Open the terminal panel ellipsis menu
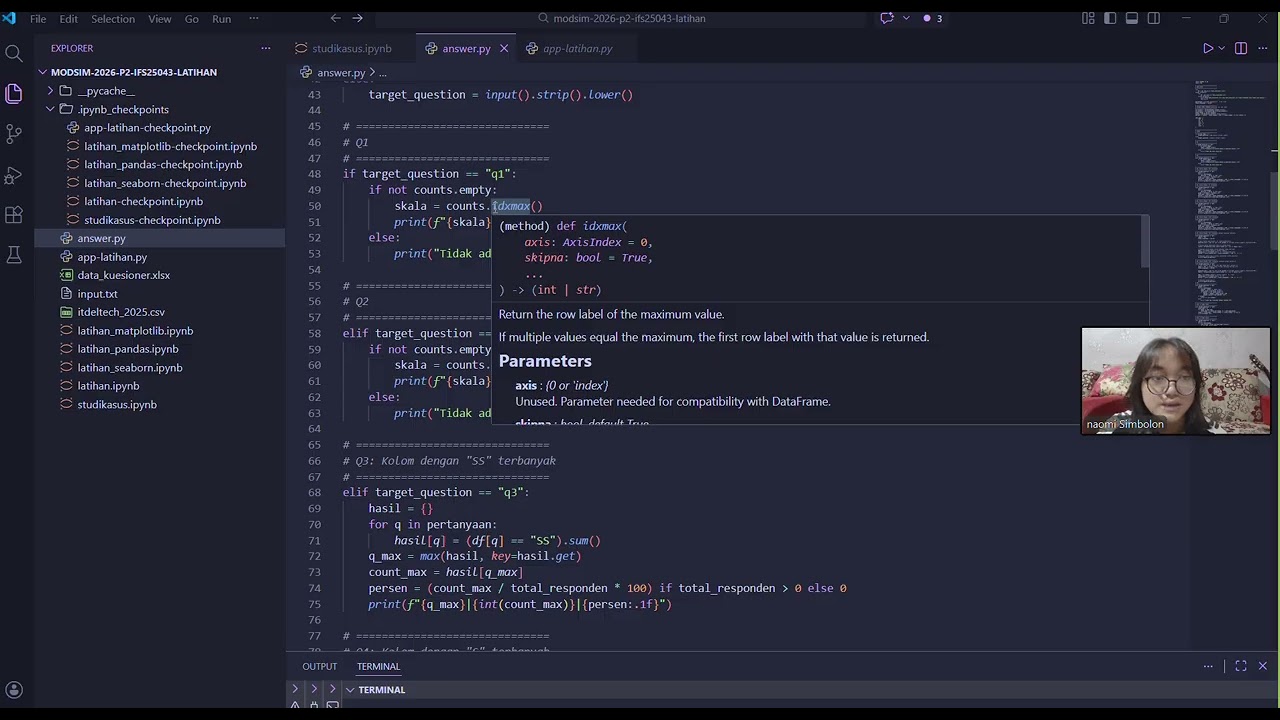The height and width of the screenshot is (720, 1280). coord(1208,666)
